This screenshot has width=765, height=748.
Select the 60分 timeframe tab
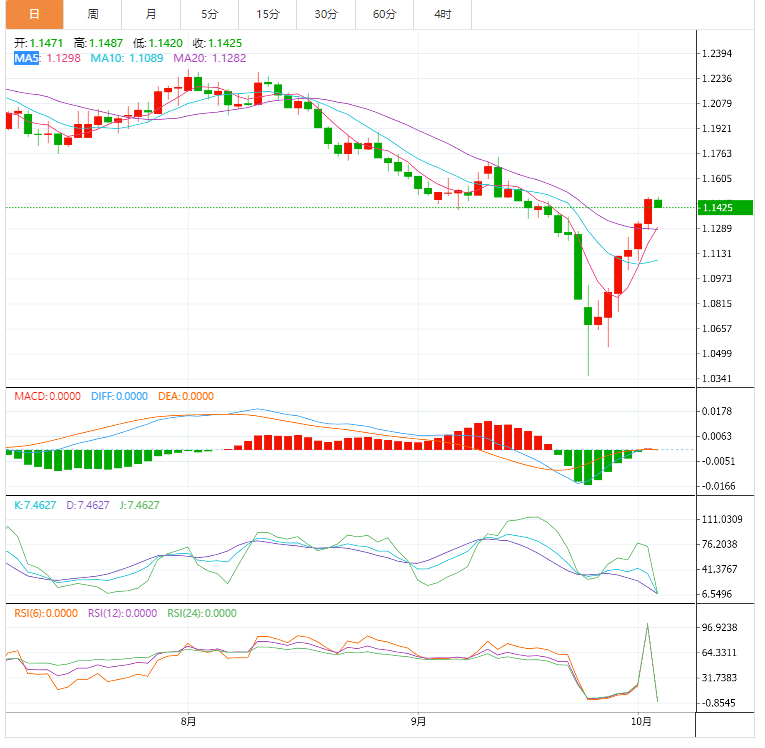click(x=384, y=14)
